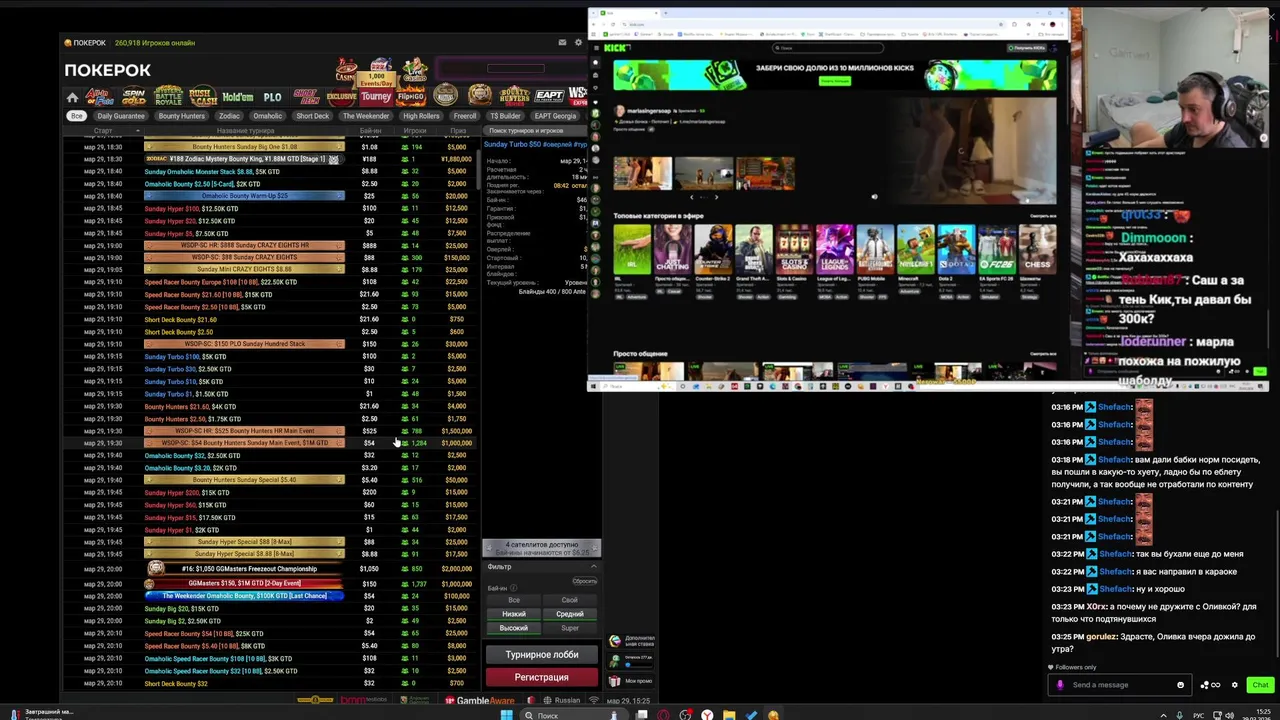Open the Mystery Battle Royale icon
The height and width of the screenshot is (720, 1280).
168,96
